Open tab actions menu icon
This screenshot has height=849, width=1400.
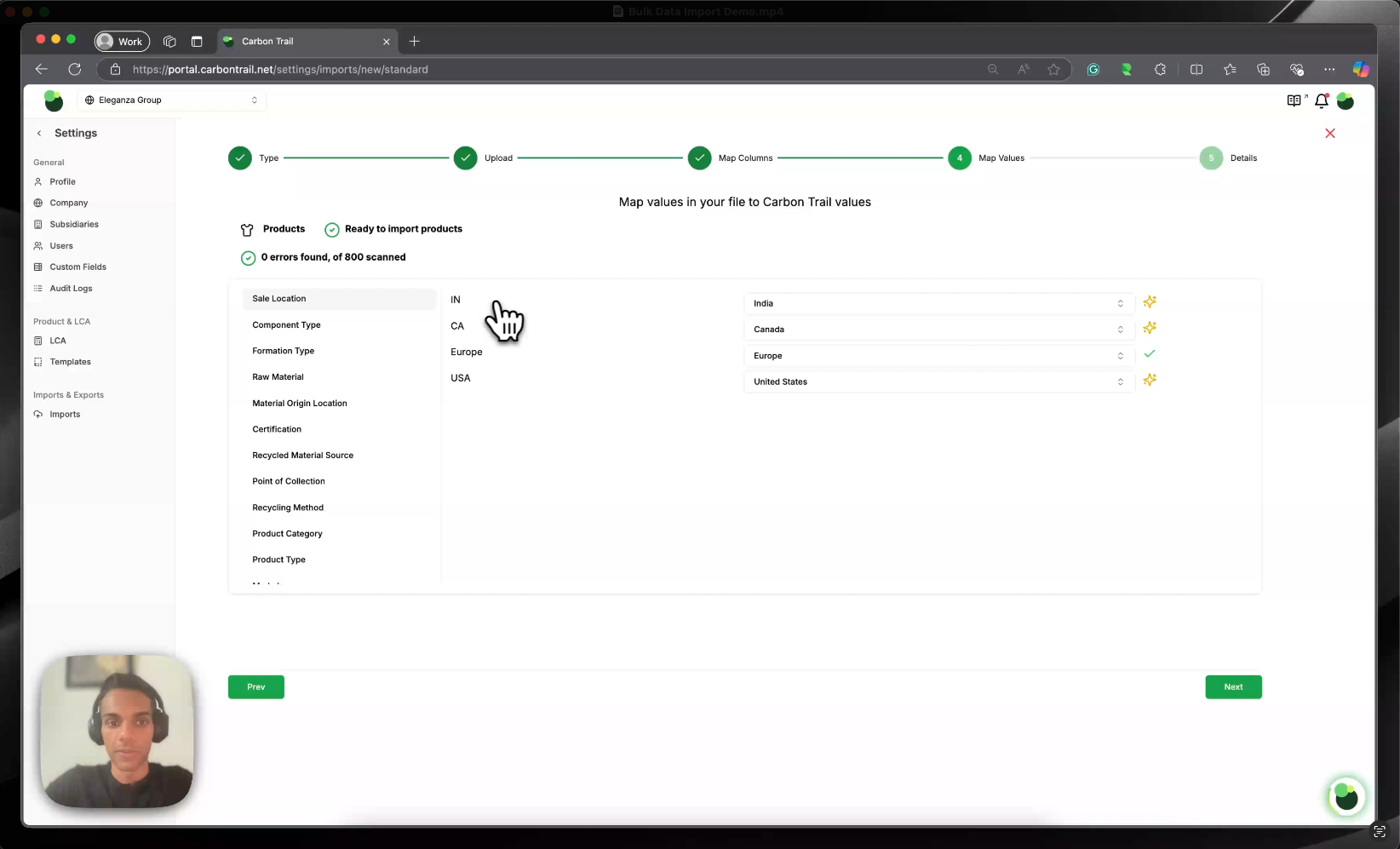point(197,41)
